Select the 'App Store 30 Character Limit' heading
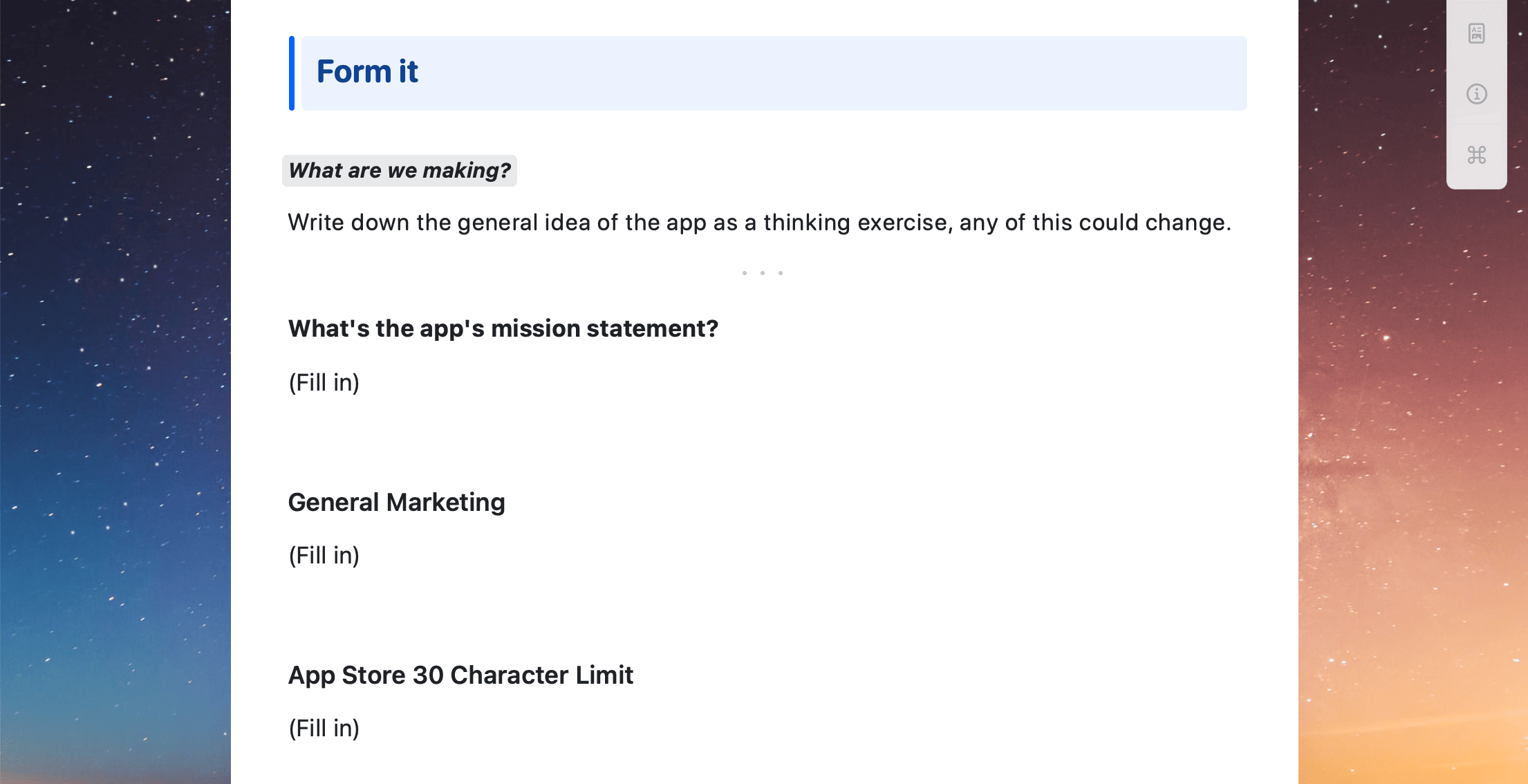1528x784 pixels. coord(460,675)
